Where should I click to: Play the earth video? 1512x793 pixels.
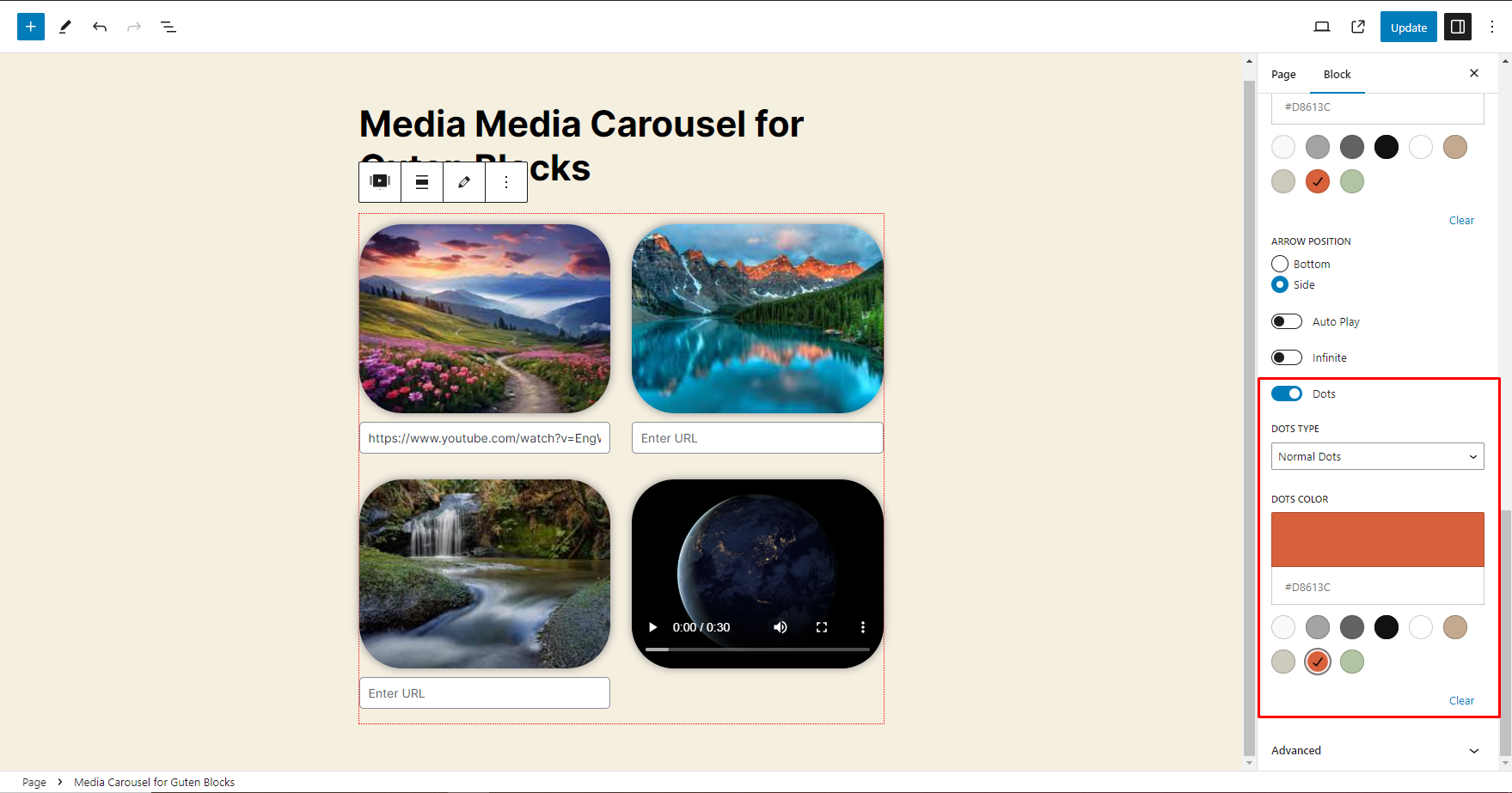[652, 627]
